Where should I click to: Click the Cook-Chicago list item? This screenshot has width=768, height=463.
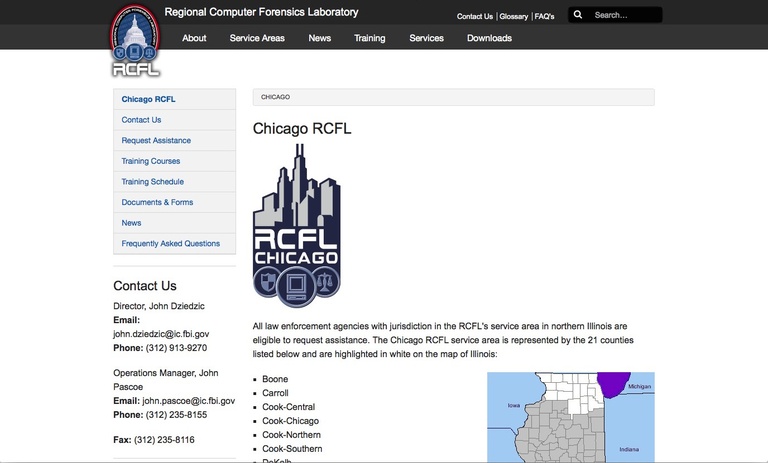point(290,420)
